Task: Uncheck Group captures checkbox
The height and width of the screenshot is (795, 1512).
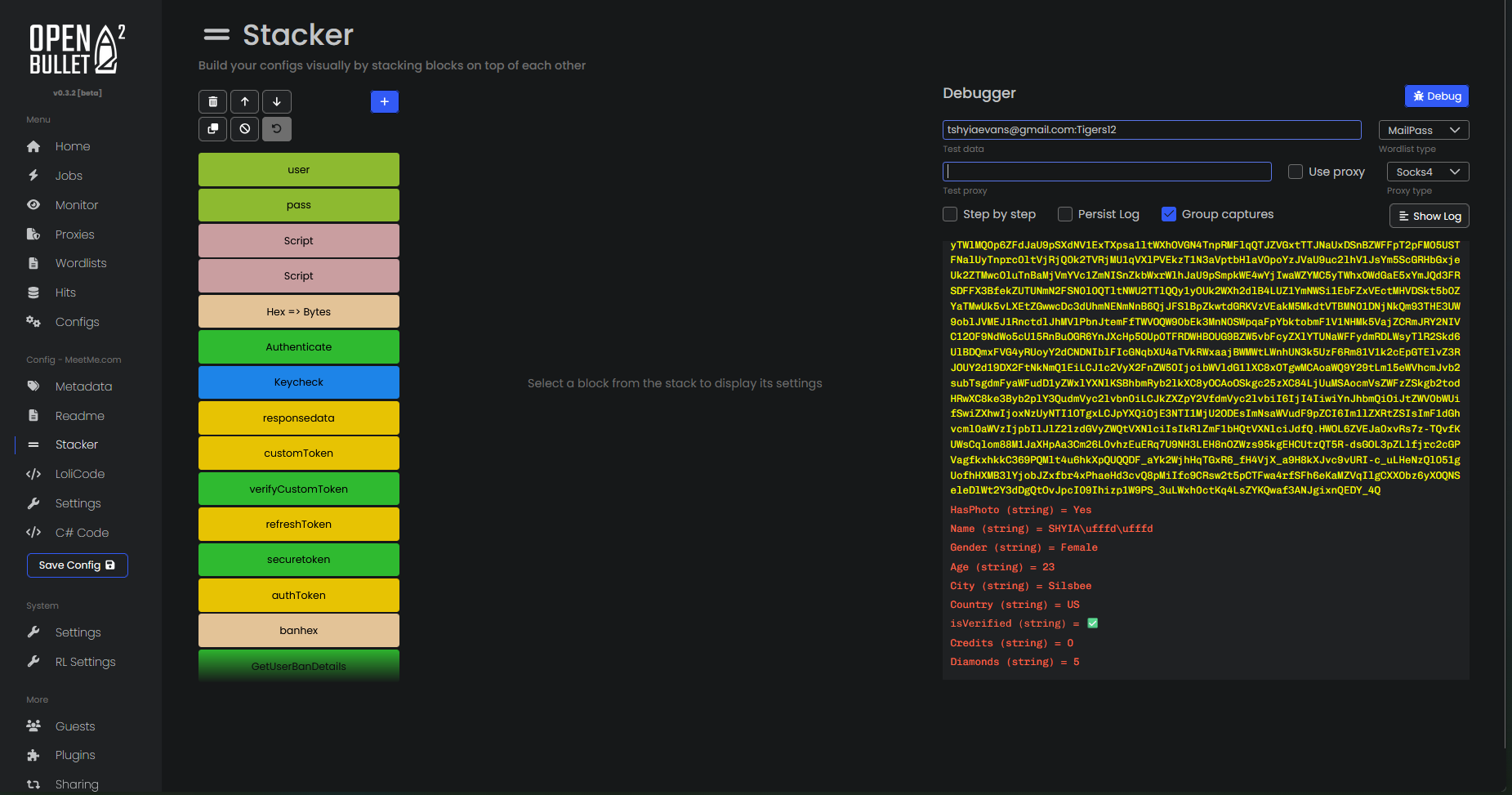Action: coord(1169,214)
